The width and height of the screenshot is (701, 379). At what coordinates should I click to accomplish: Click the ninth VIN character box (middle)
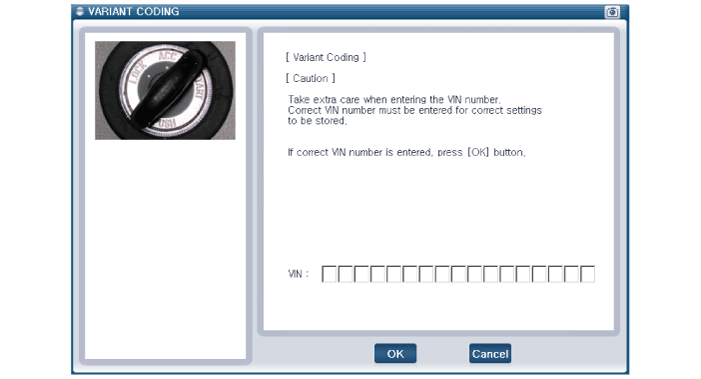click(458, 274)
